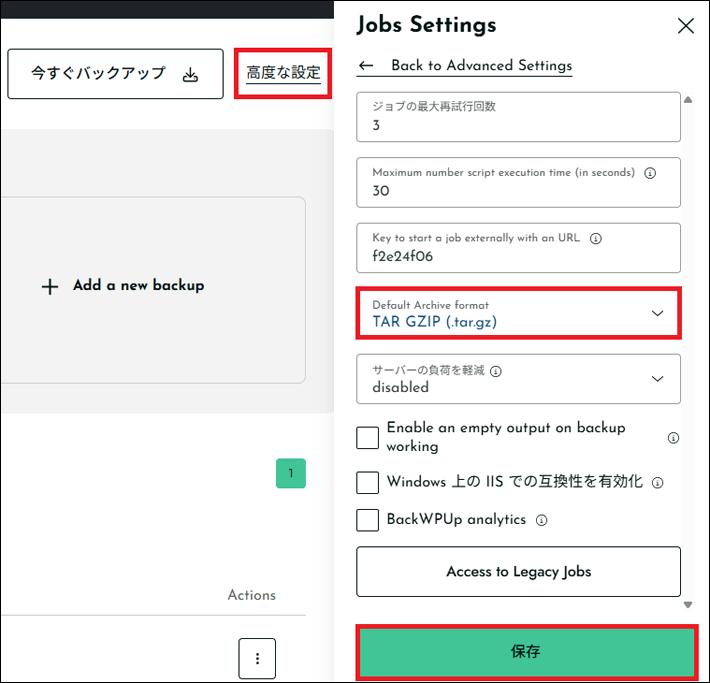Open the Default Archive format dropdown
The width and height of the screenshot is (710, 683).
pyautogui.click(x=518, y=313)
